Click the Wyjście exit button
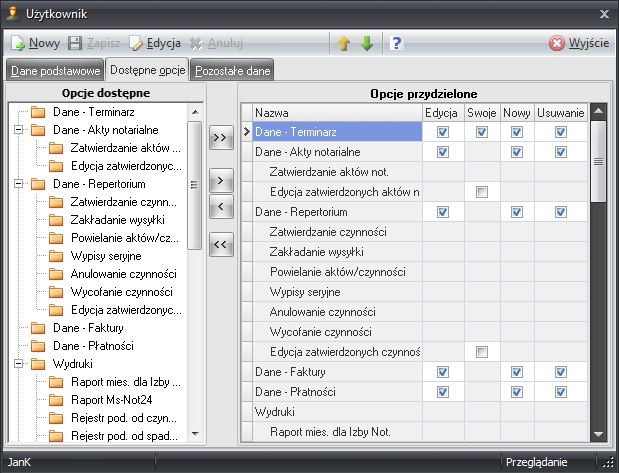This screenshot has height=473, width=619. (579, 43)
